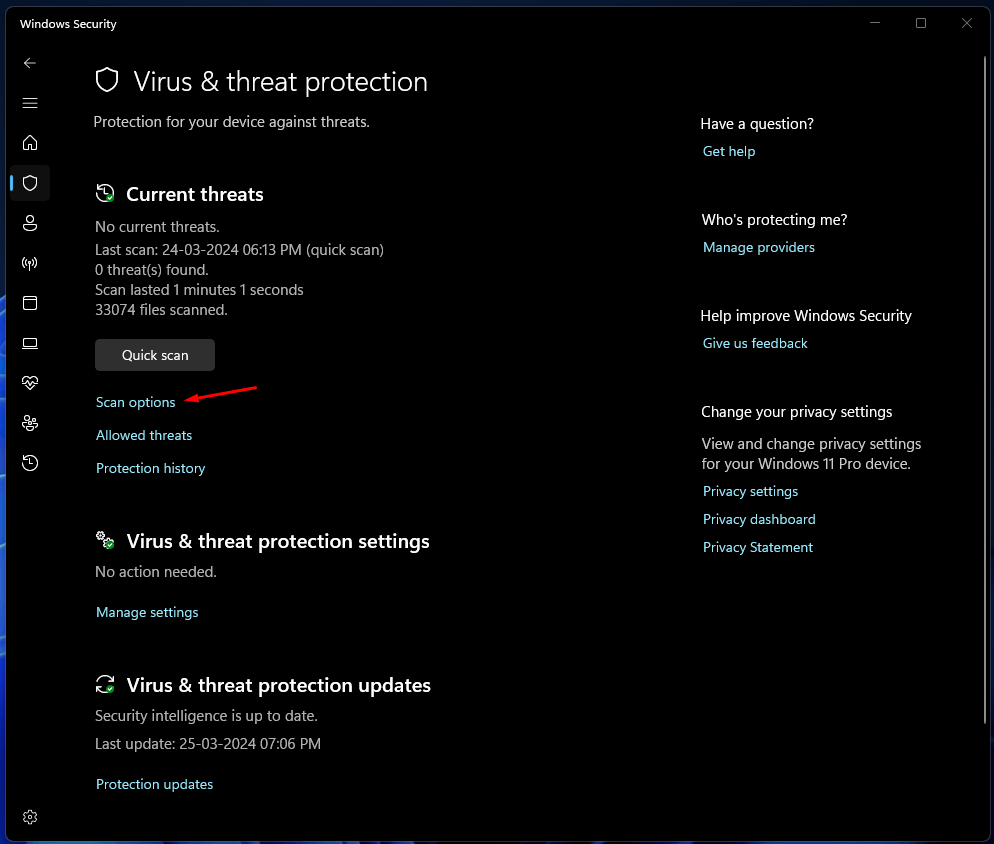Screen dimensions: 994x844
Task: Open Family options sidebar icon
Action: tap(30, 423)
